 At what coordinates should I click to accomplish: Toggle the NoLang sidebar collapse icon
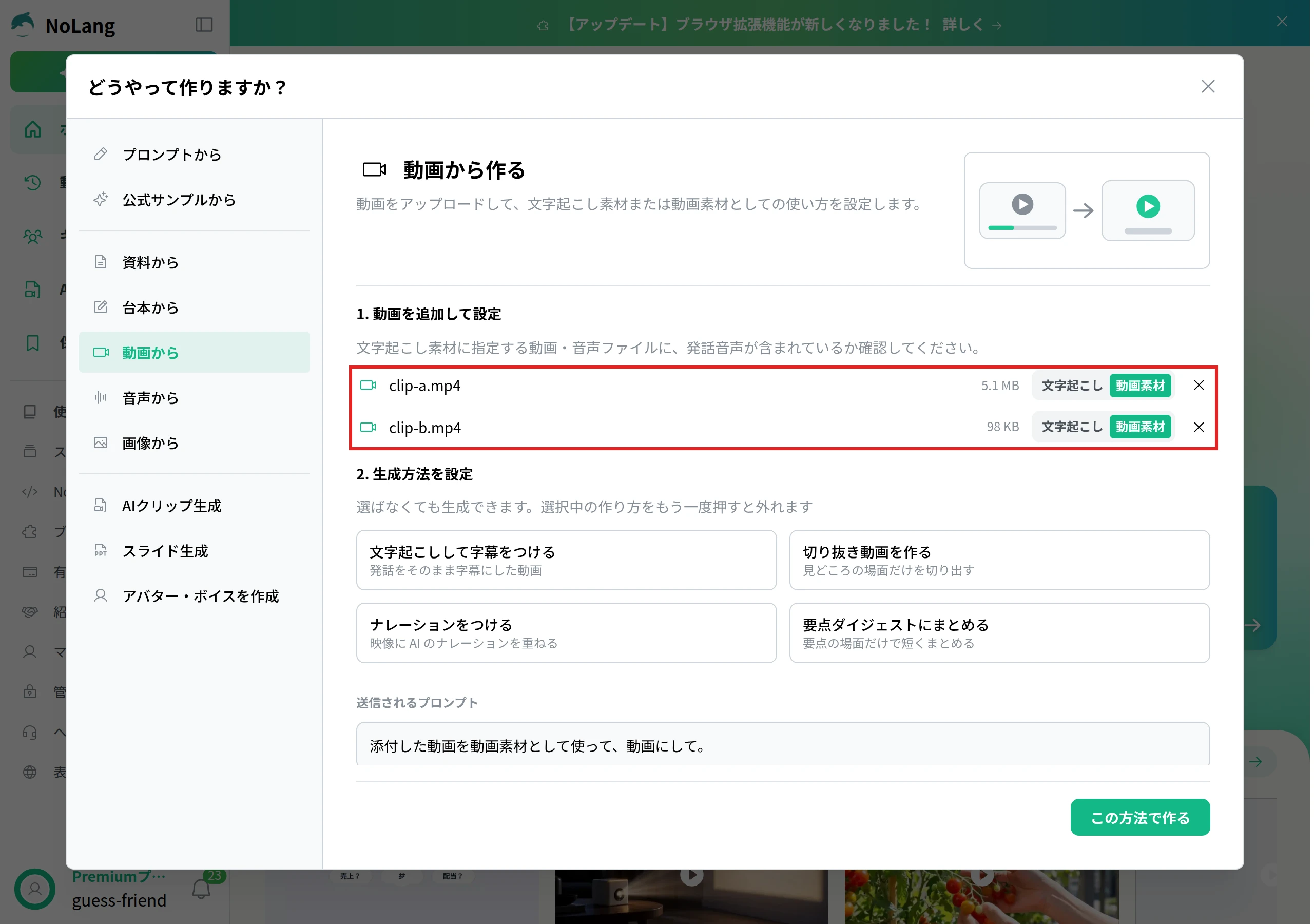pyautogui.click(x=204, y=25)
